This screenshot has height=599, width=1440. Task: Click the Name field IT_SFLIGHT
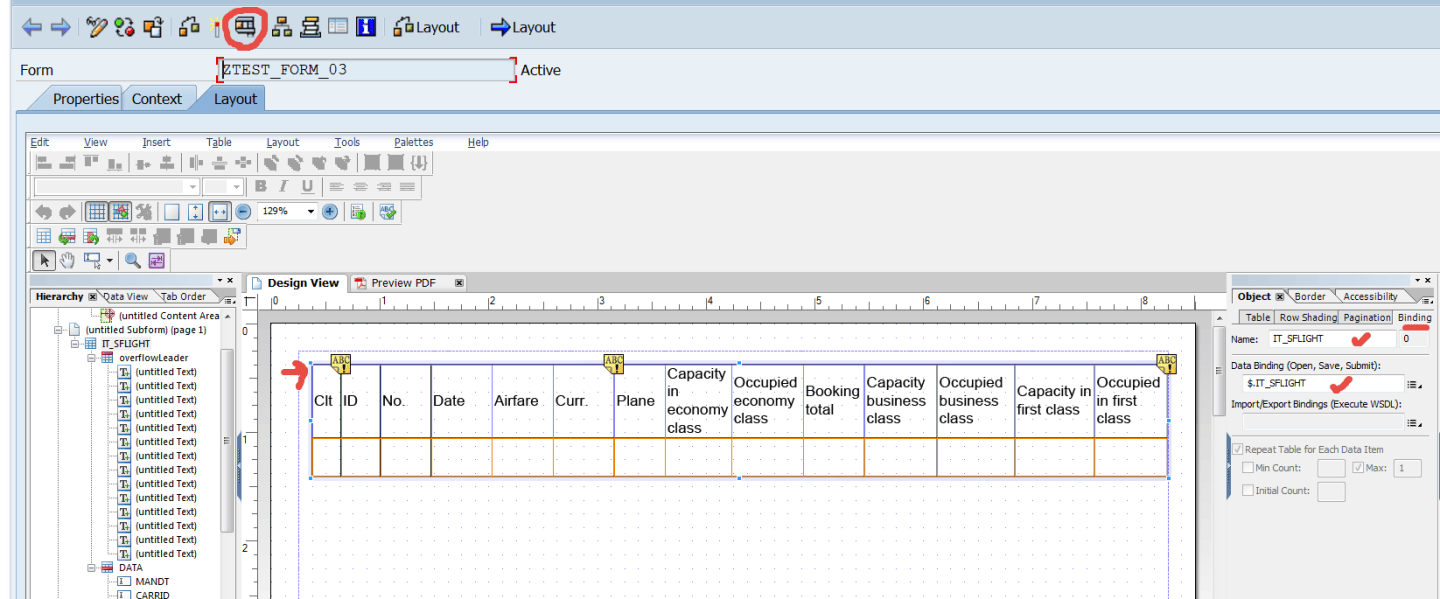1332,339
